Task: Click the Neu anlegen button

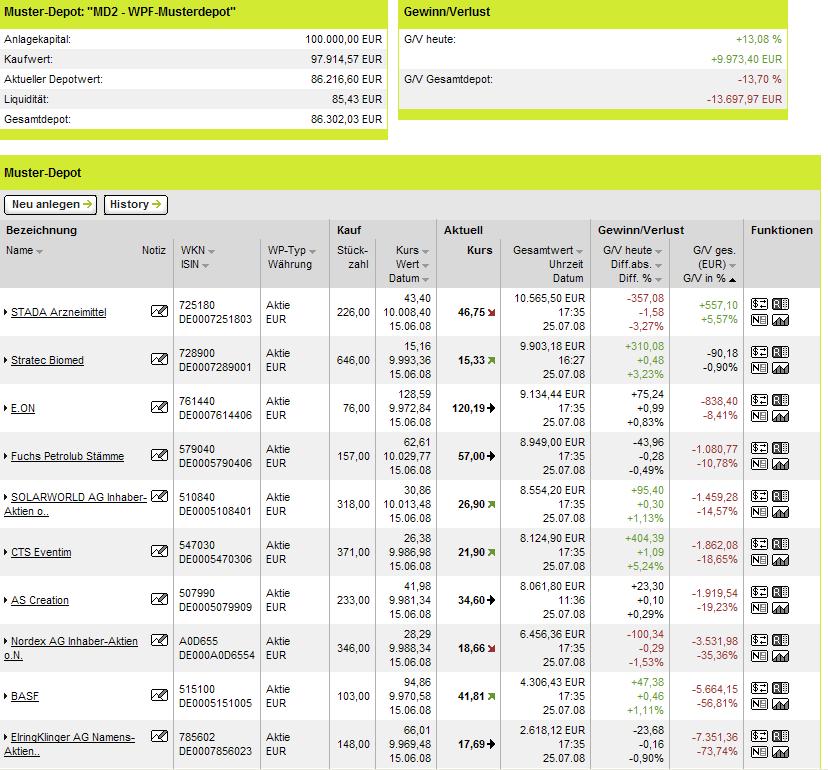Action: coord(51,204)
